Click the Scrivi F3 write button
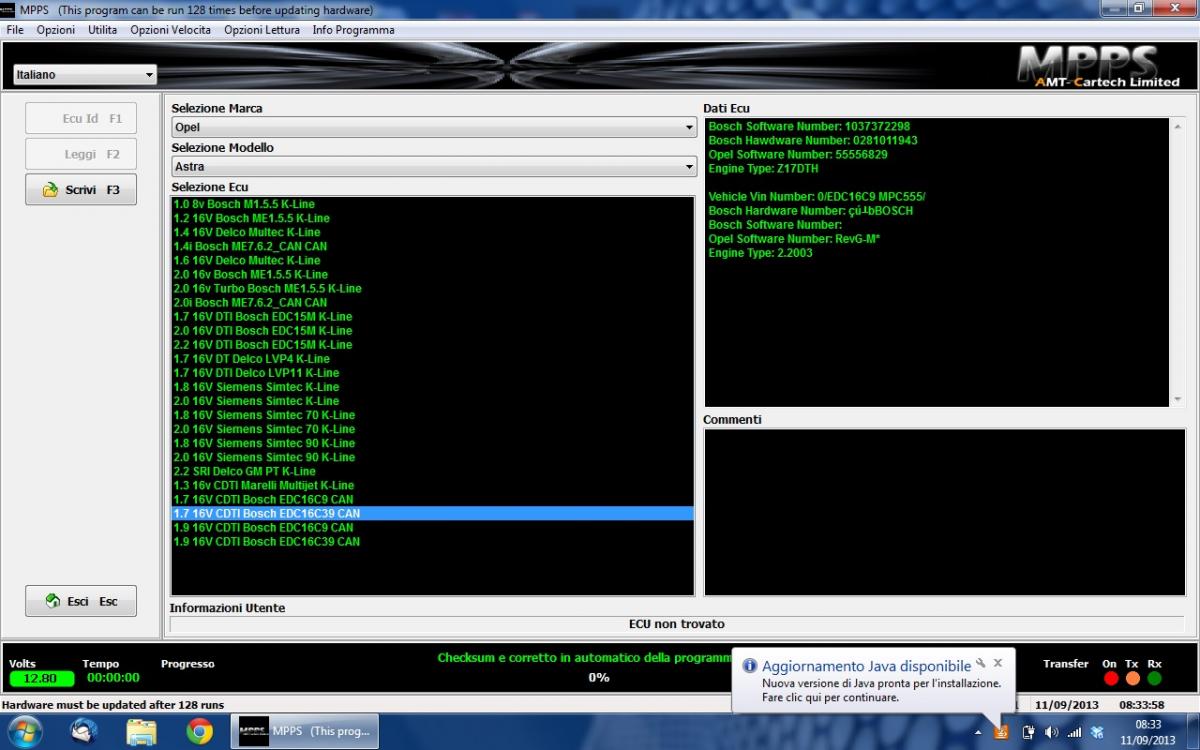Screen dimensions: 1200x750 point(81,189)
